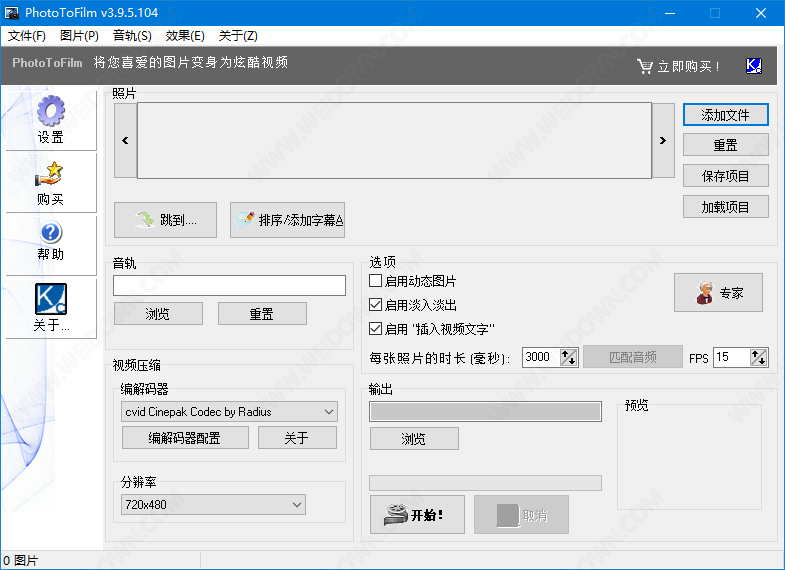
Task: Open 帮助 help question mark icon
Action: click(51, 233)
